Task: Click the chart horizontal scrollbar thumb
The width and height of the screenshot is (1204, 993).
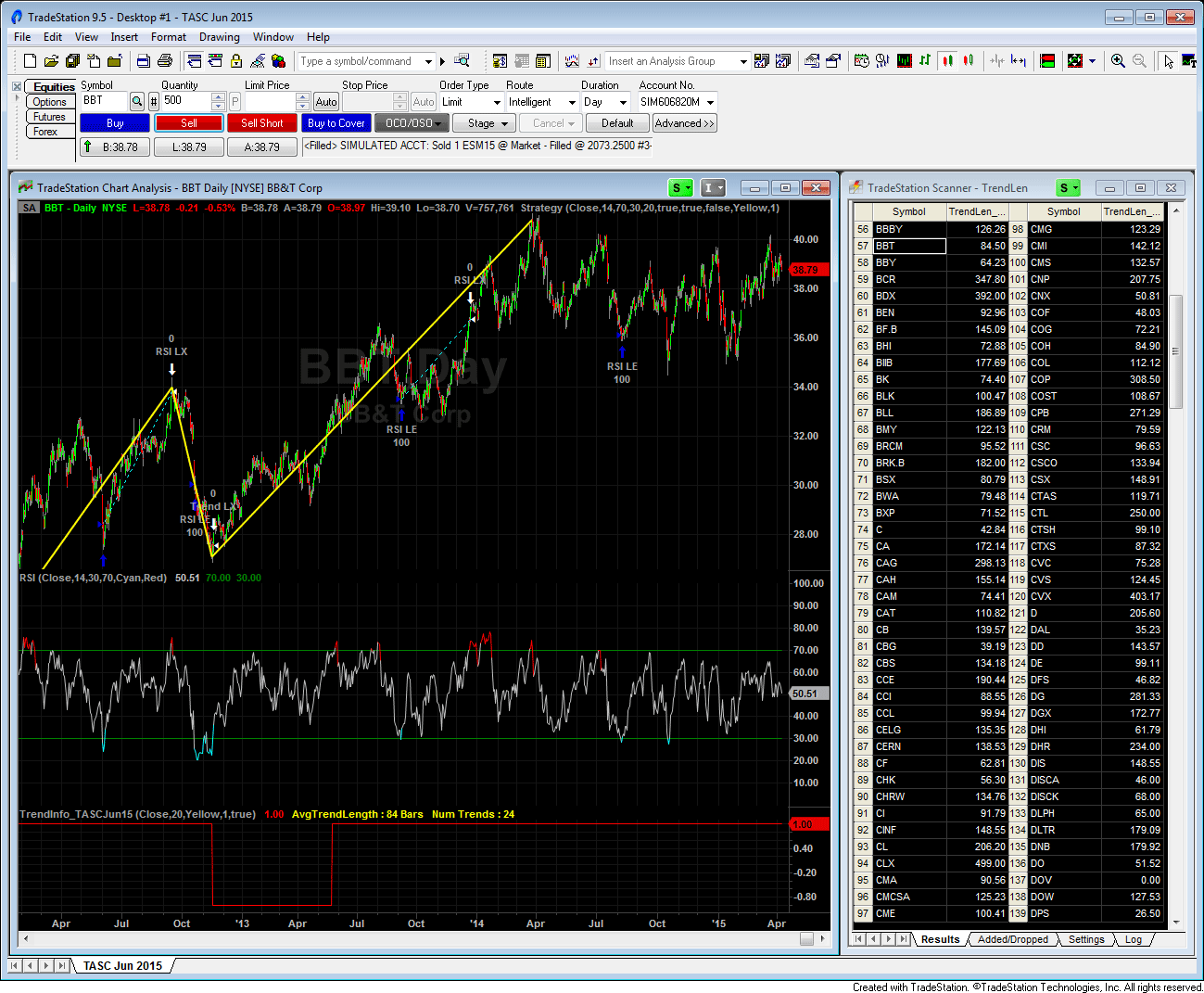Action: [806, 938]
